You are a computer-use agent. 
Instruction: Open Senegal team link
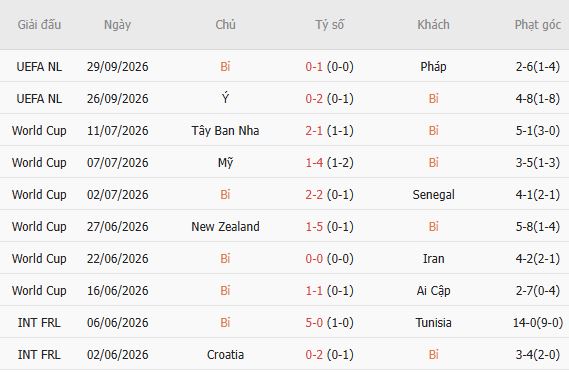(433, 195)
